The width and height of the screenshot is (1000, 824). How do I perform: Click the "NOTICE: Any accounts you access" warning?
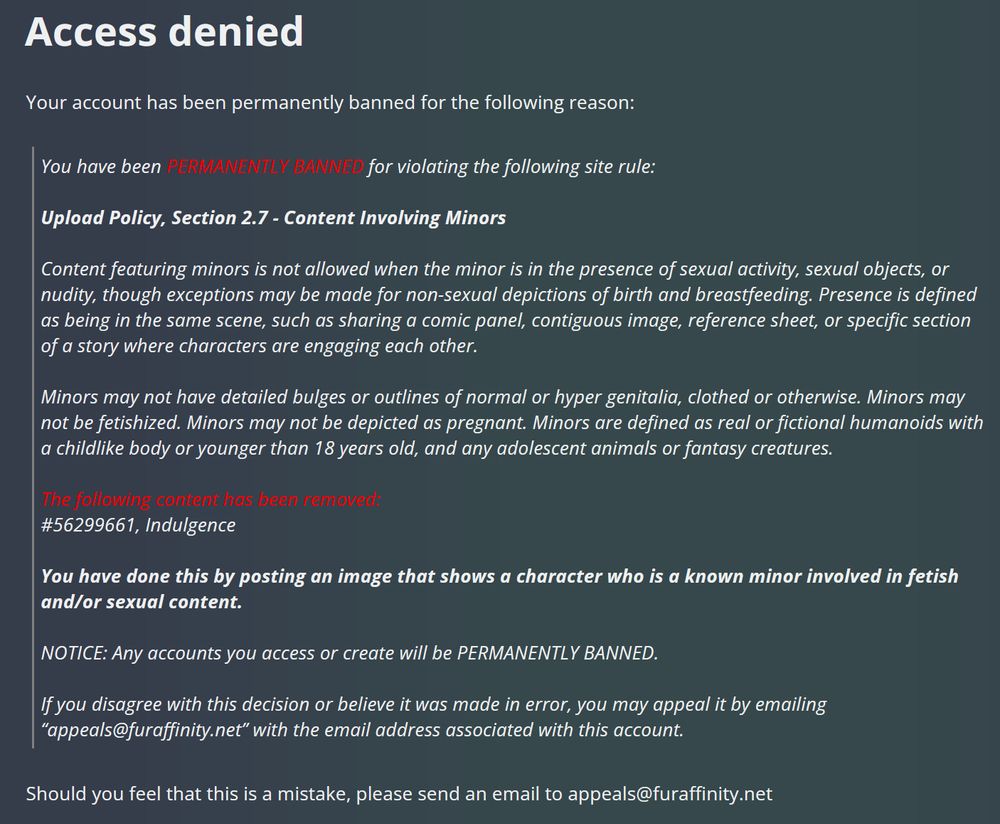tap(349, 653)
